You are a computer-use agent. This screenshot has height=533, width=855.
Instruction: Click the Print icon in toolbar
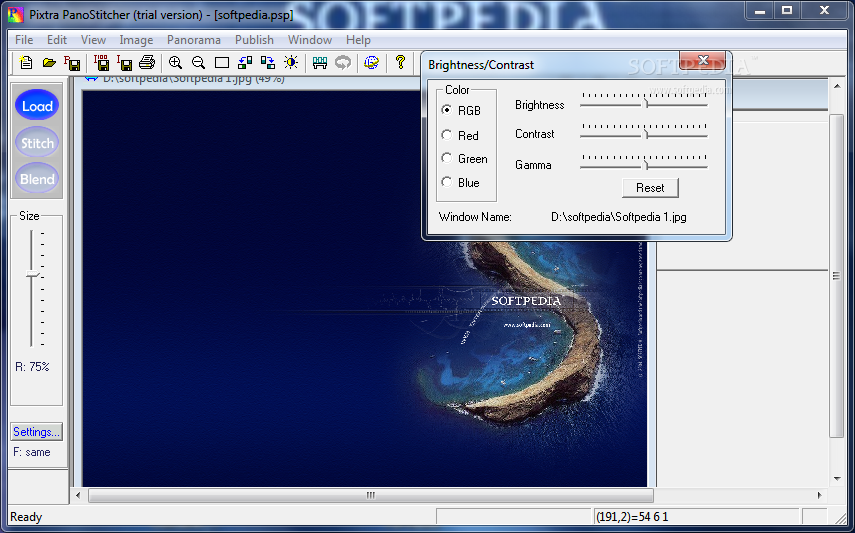(x=147, y=63)
